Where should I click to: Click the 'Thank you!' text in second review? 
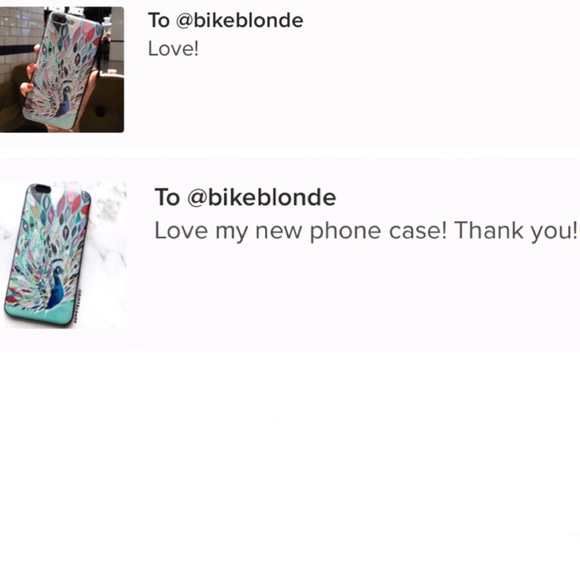[x=516, y=231]
